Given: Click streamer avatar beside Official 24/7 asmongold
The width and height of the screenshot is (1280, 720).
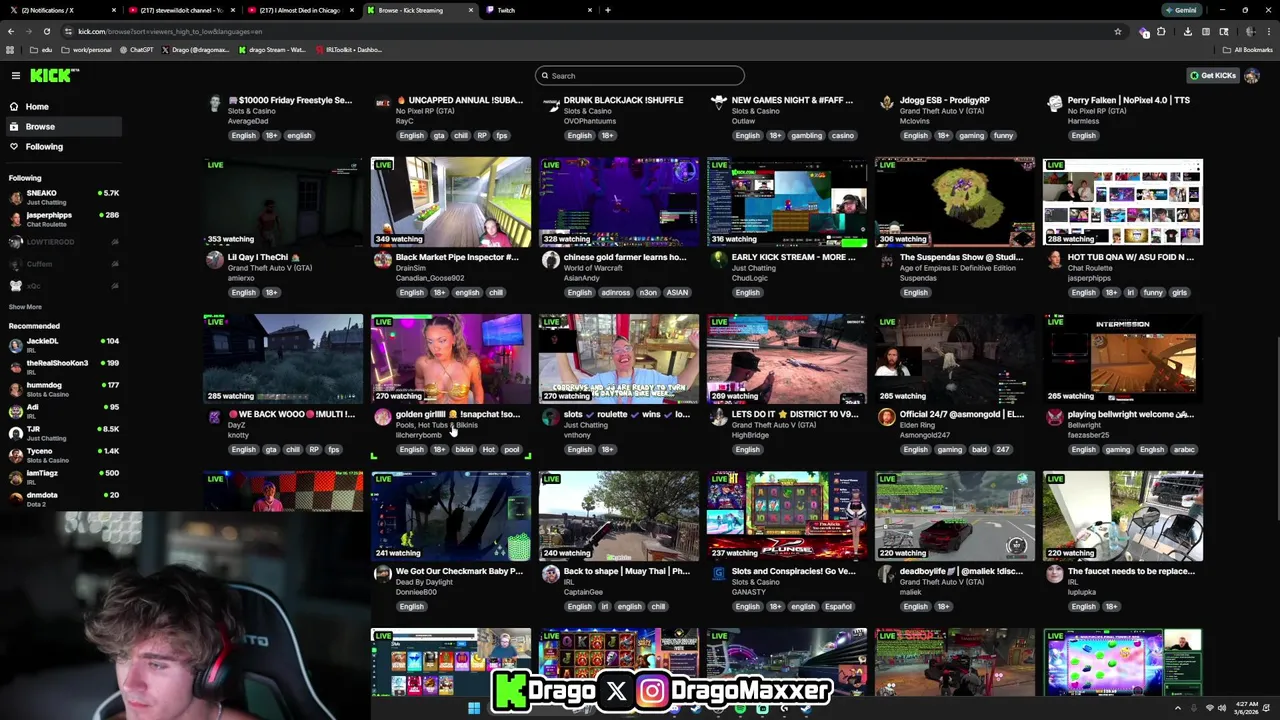Looking at the screenshot, I should (x=886, y=417).
